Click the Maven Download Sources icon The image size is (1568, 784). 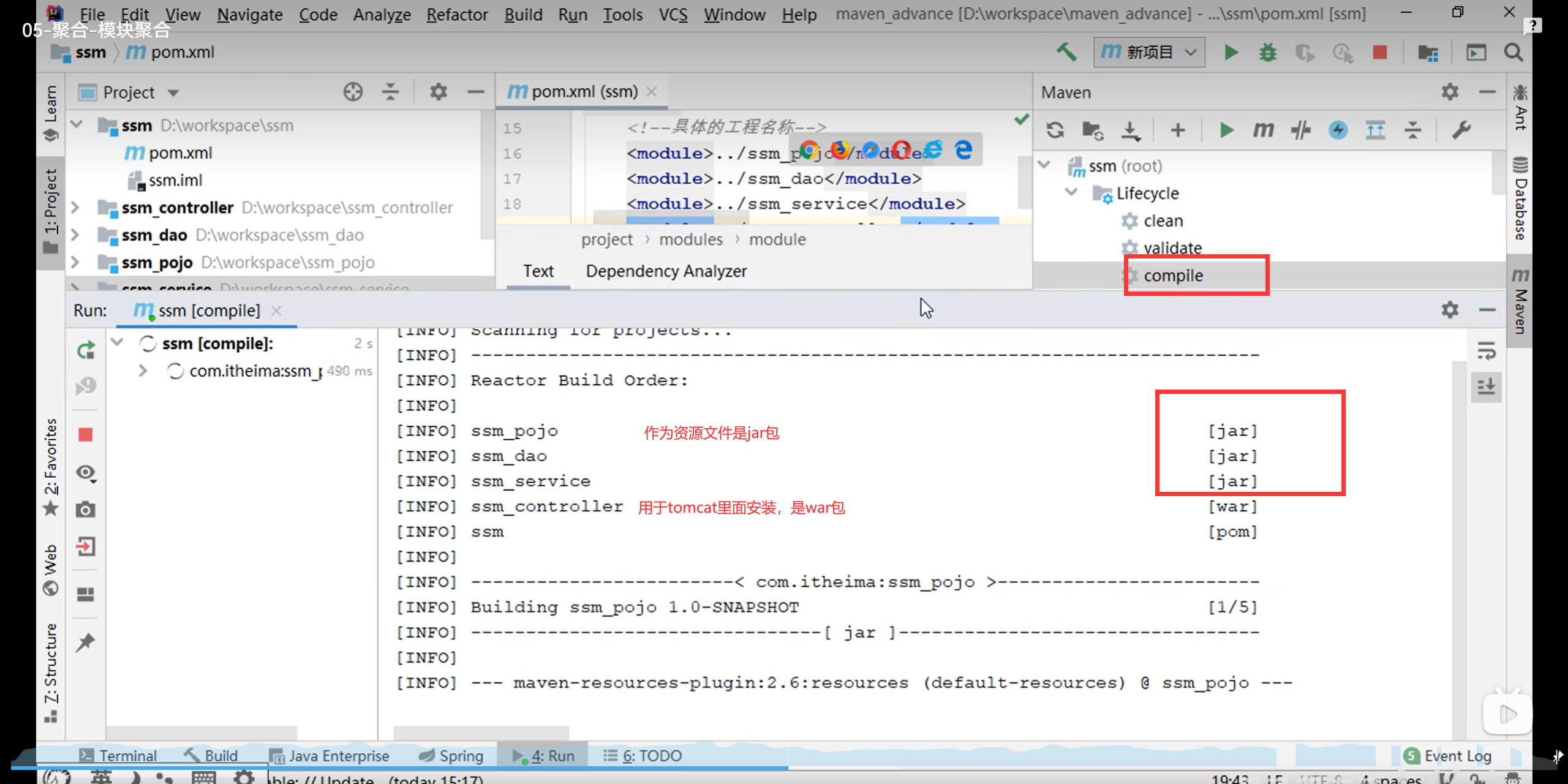pos(1130,130)
